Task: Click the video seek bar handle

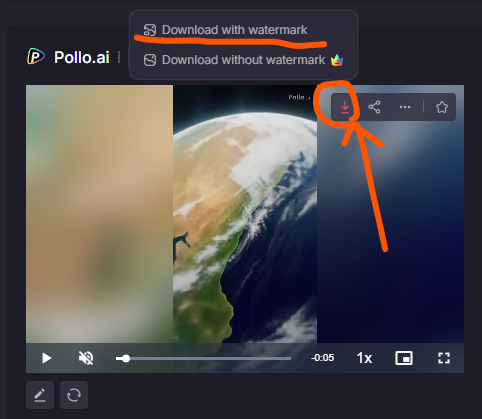Action: point(126,358)
